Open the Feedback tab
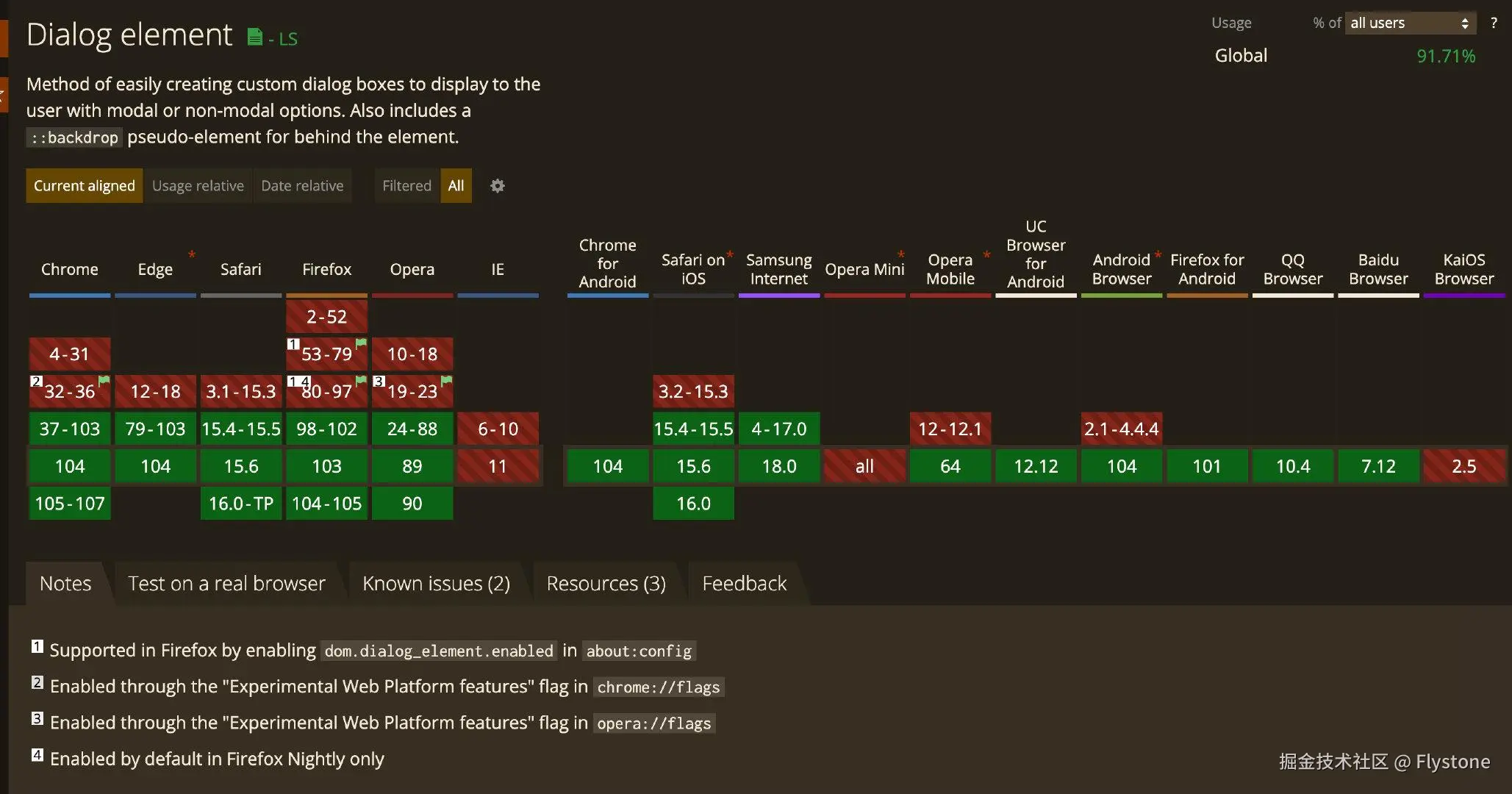 pos(744,584)
